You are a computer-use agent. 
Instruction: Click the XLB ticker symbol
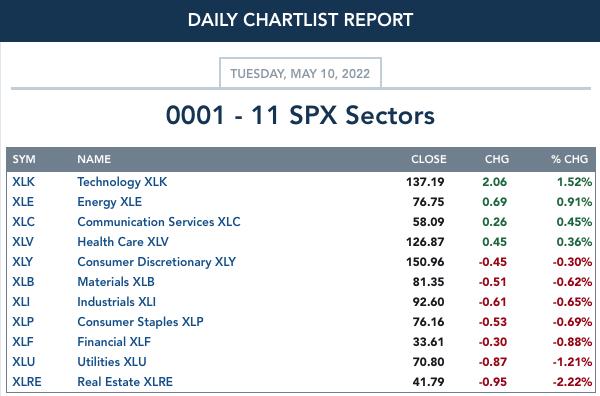(23, 282)
